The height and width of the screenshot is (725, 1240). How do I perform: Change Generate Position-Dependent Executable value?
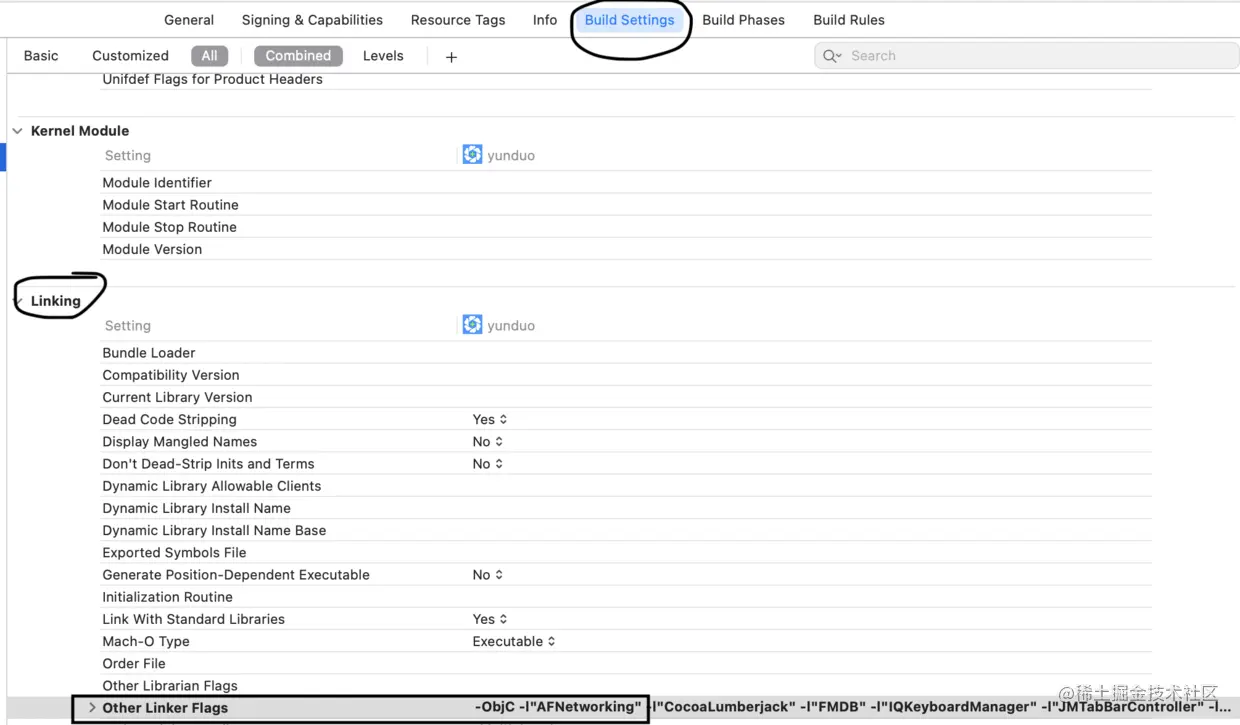488,575
